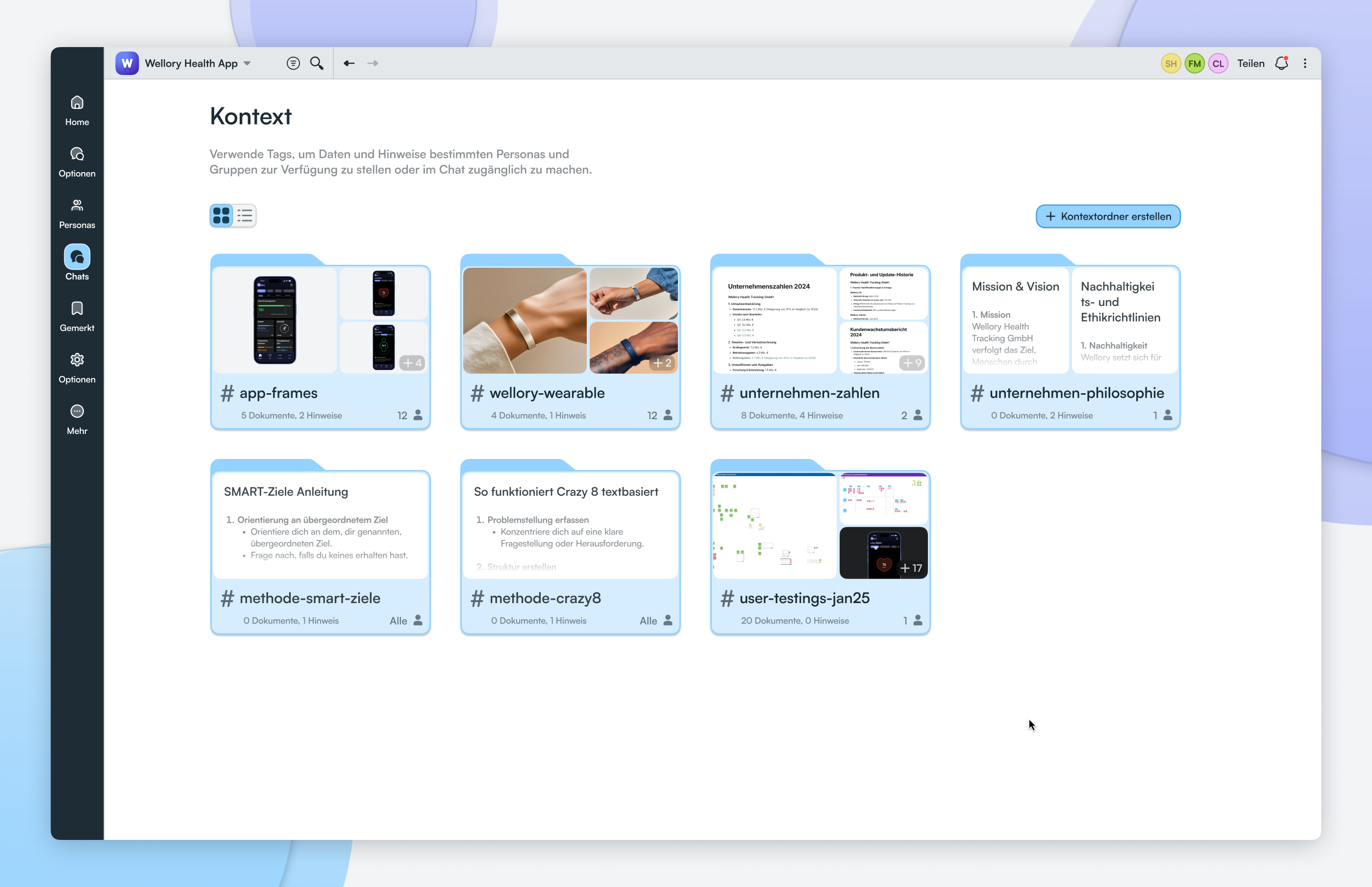Click the chat list icon in toolbar
Screen dimensions: 1372x887
tap(293, 63)
